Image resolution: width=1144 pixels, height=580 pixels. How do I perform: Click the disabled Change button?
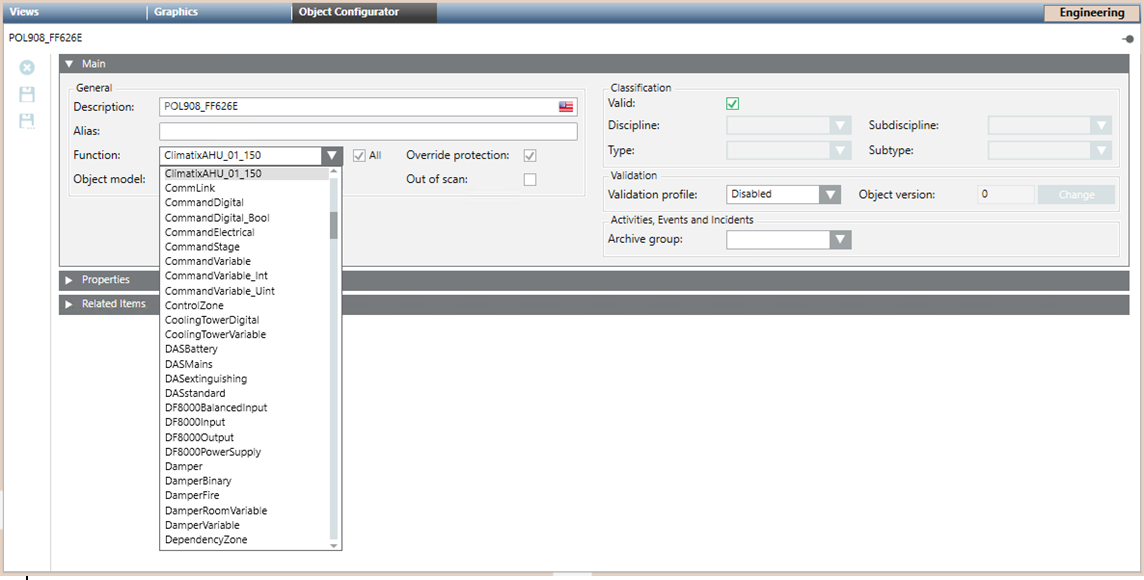[x=1076, y=194]
